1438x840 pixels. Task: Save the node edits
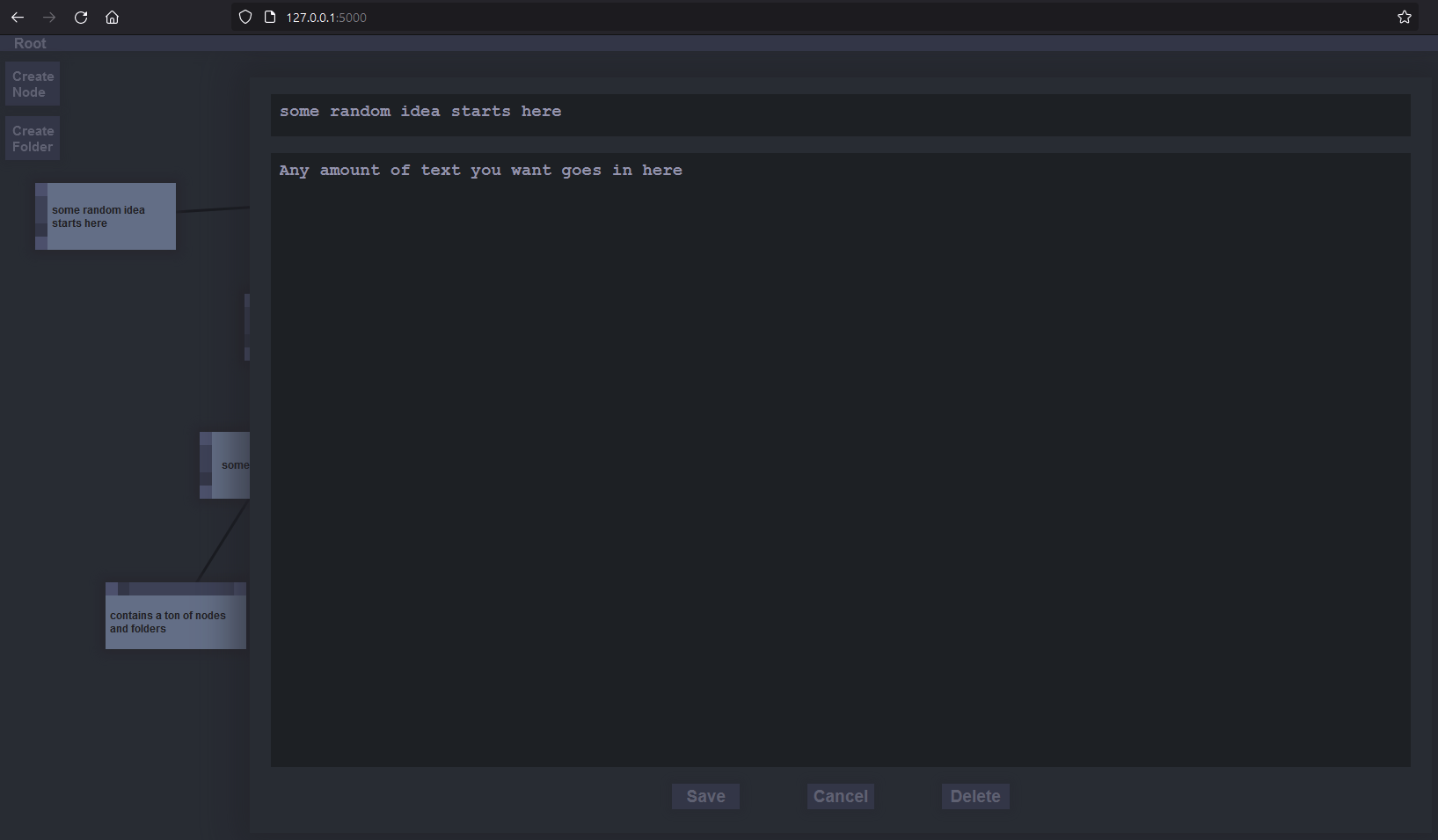(705, 797)
